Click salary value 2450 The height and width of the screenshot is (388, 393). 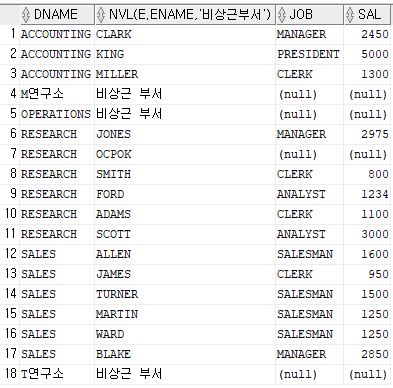pos(375,34)
